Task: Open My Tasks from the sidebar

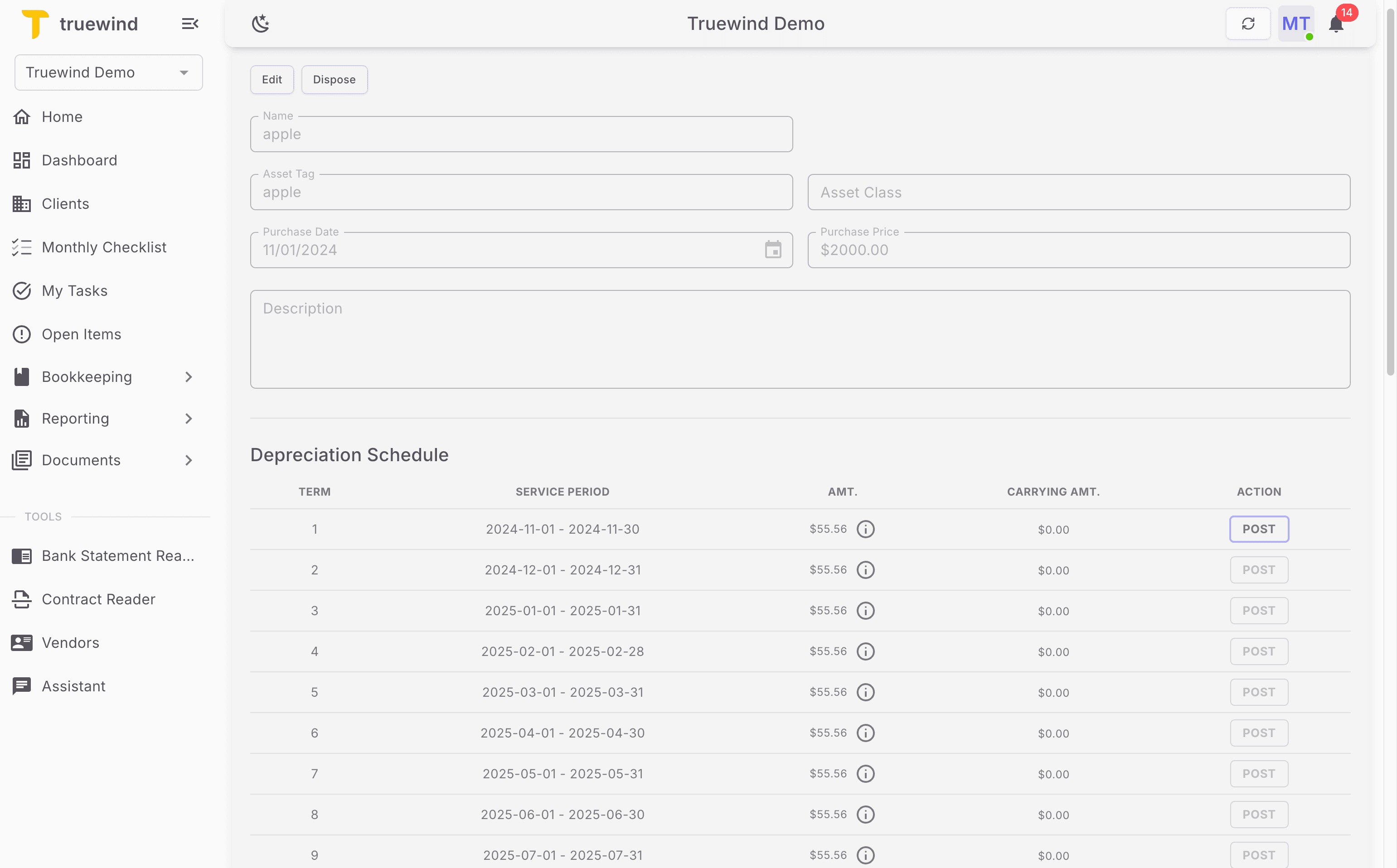Action: pos(74,290)
